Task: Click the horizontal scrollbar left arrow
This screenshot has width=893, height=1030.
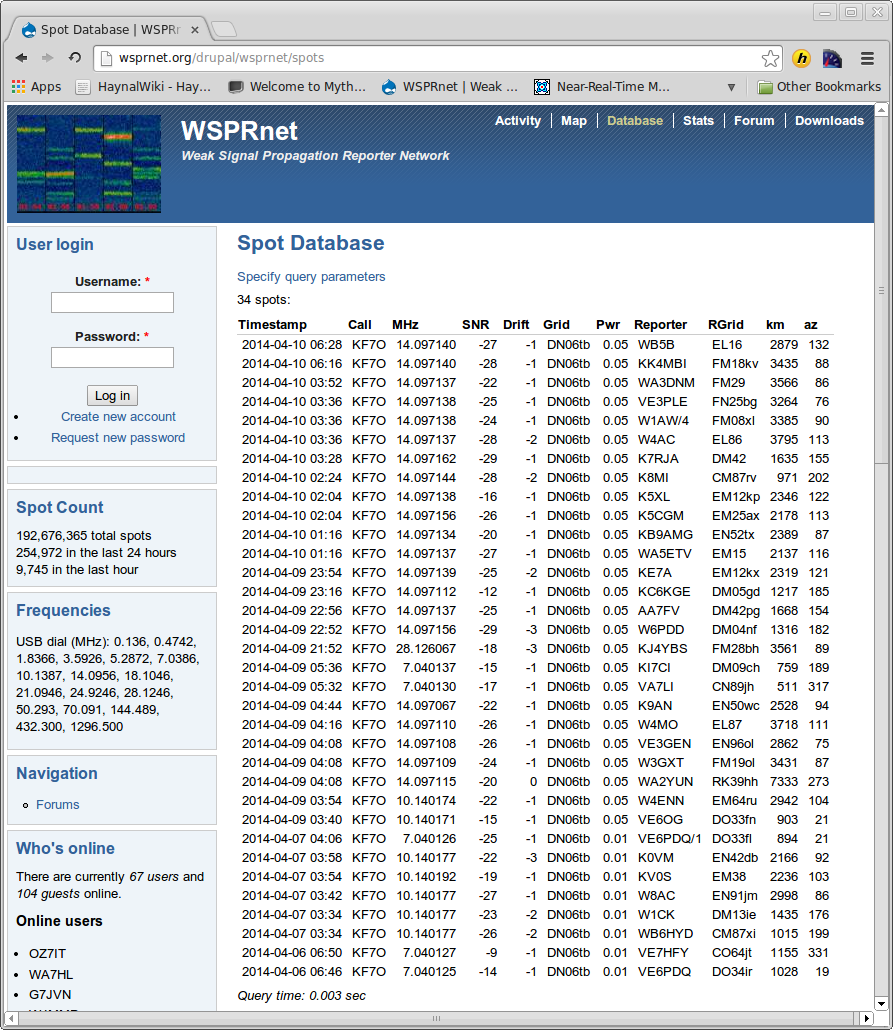Action: [x=11, y=1019]
